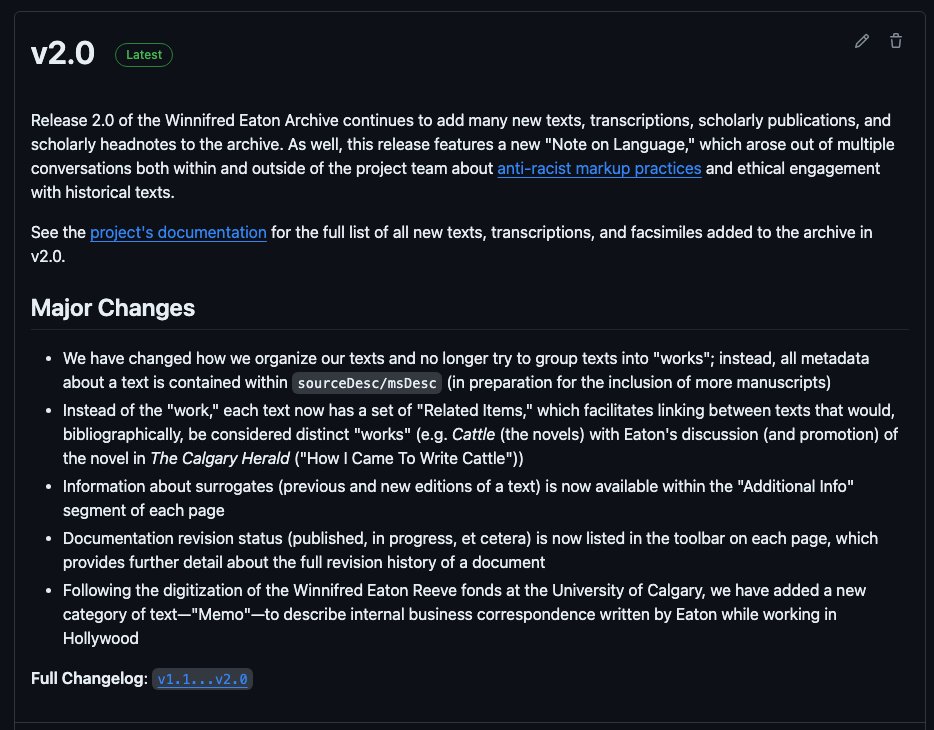Image resolution: width=934 pixels, height=730 pixels.
Task: Click the Full Changelog label
Action: pyautogui.click(x=89, y=679)
